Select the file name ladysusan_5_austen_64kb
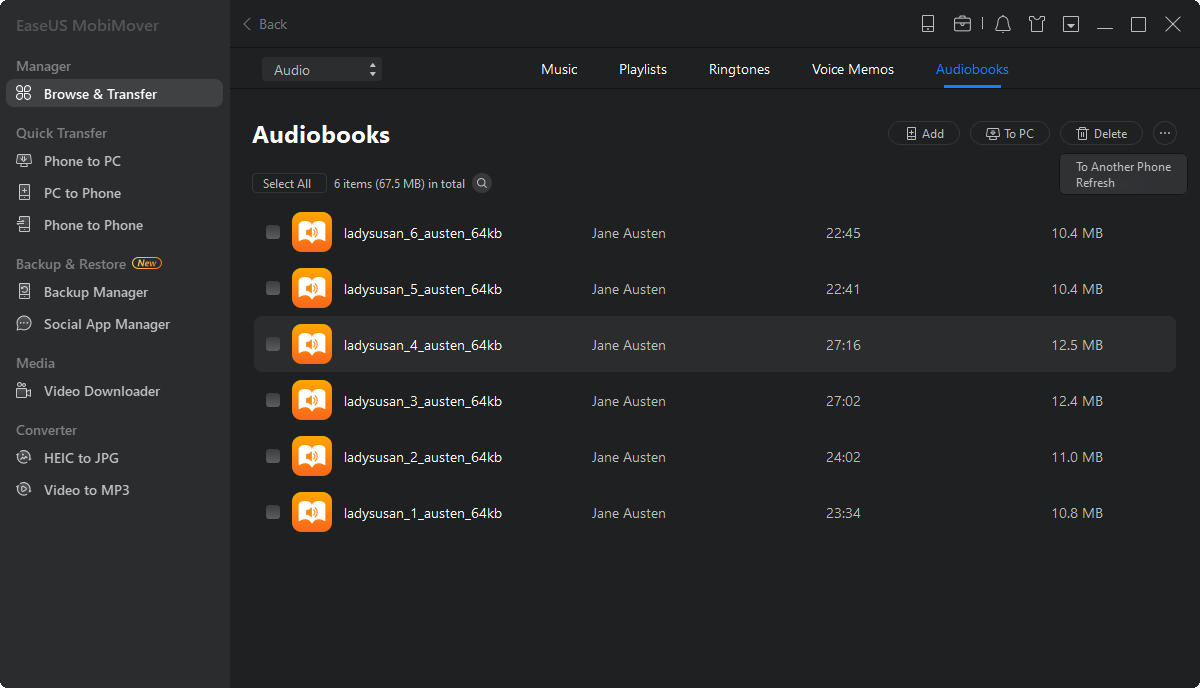The image size is (1200, 688). point(423,289)
